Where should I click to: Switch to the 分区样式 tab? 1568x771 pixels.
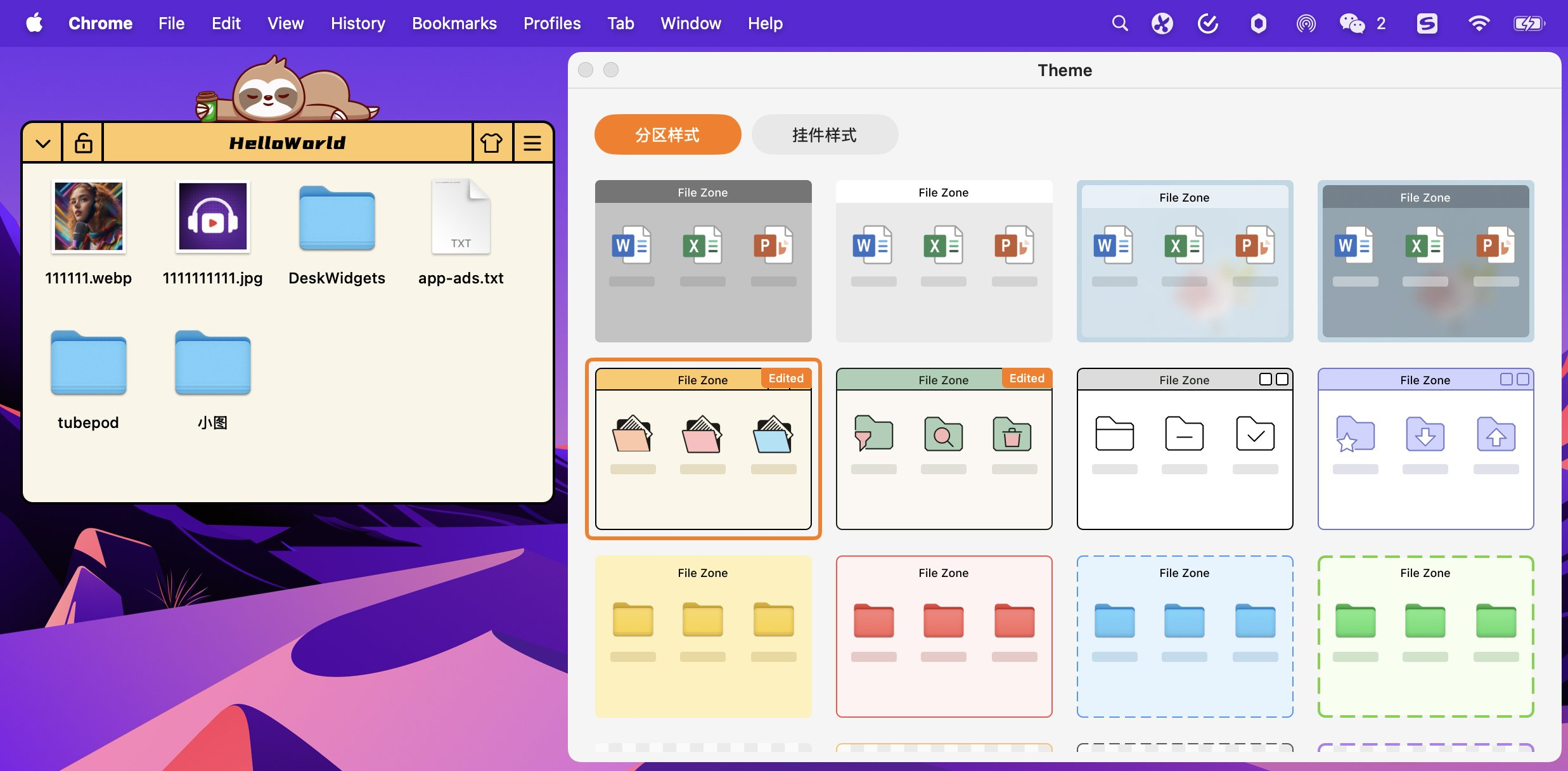pos(667,134)
